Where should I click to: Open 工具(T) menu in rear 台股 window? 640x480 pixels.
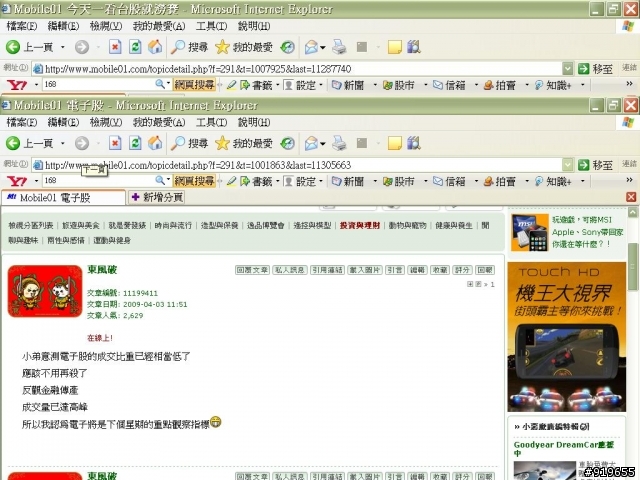point(211,26)
